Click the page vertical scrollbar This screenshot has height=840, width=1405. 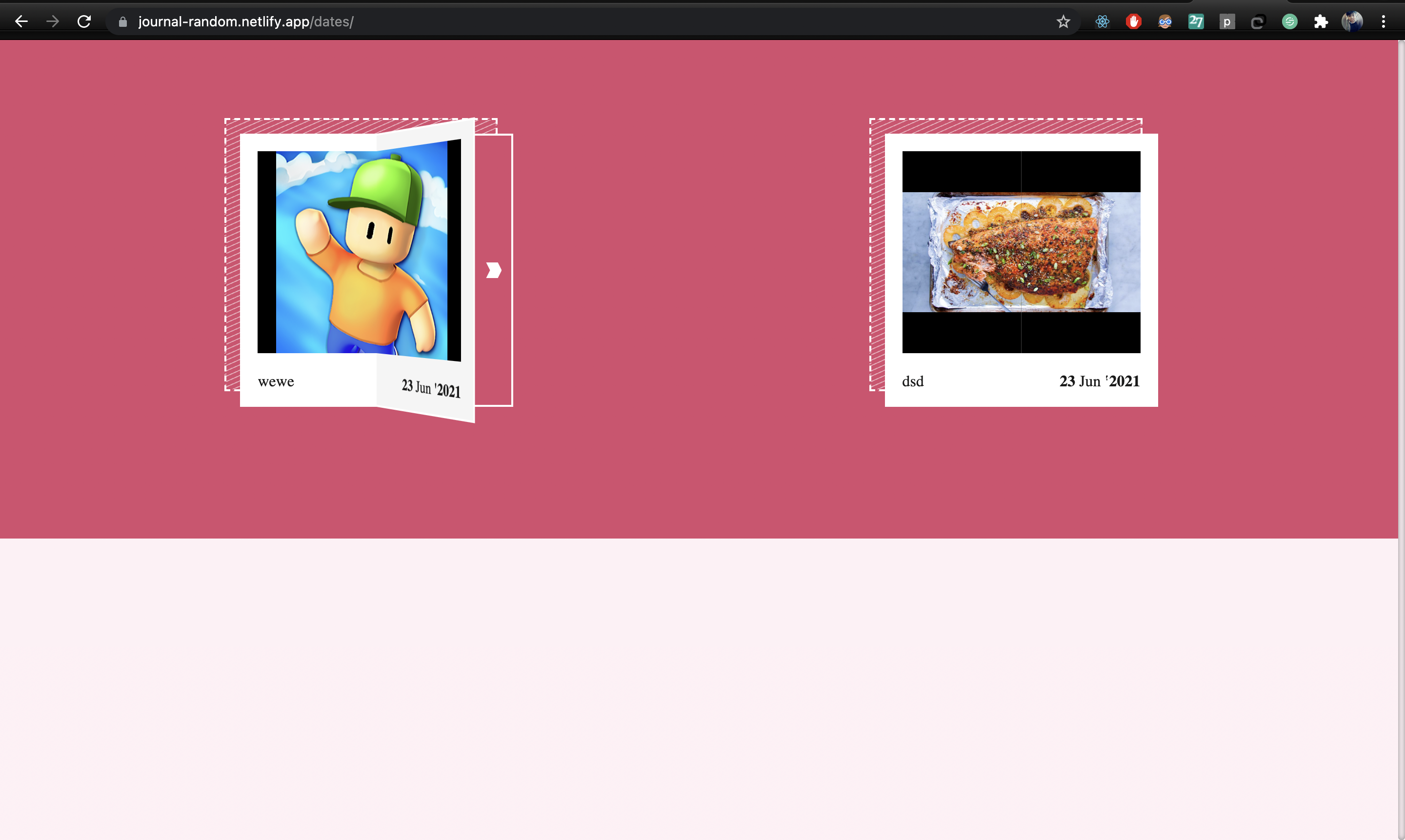tap(1401, 439)
